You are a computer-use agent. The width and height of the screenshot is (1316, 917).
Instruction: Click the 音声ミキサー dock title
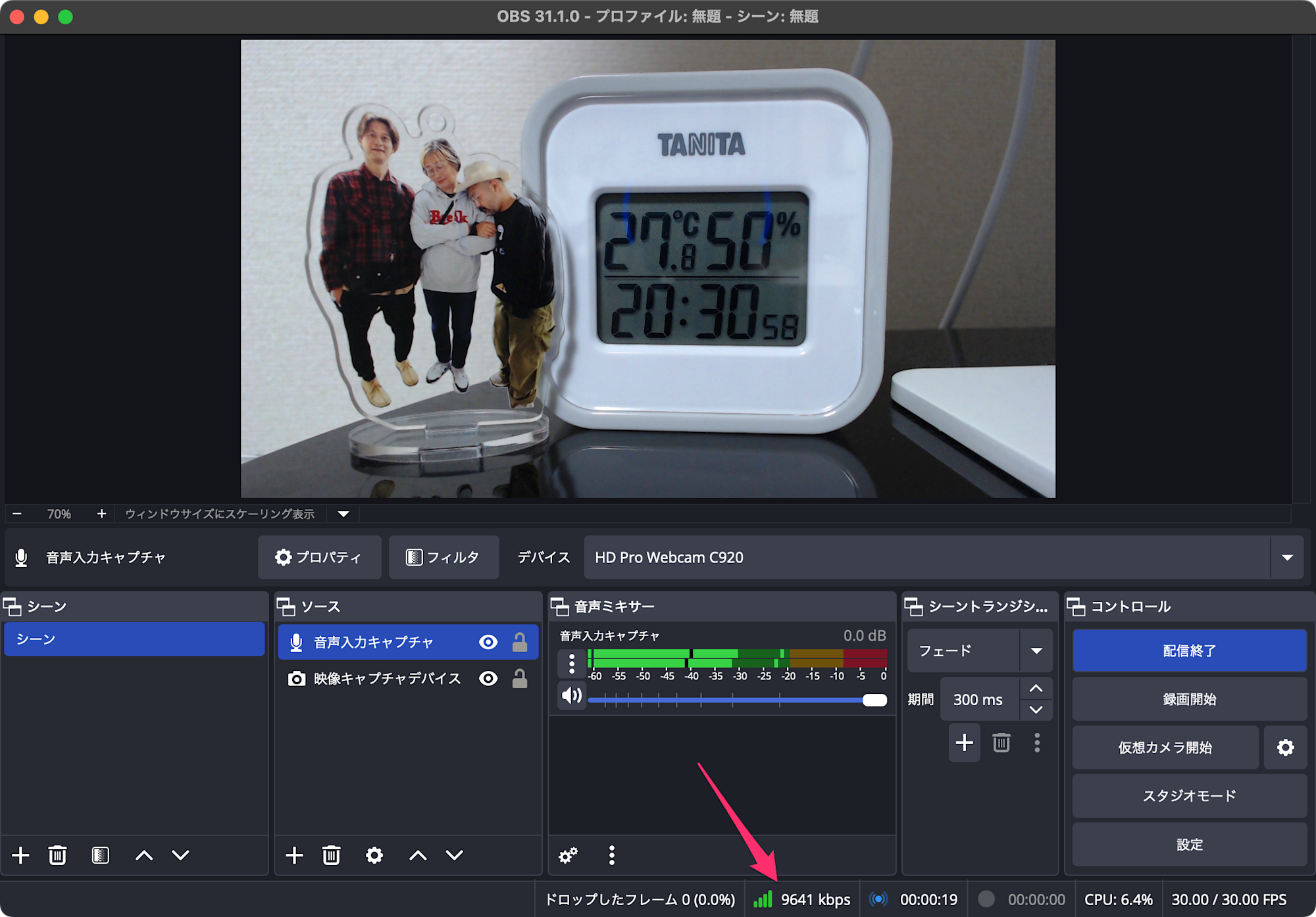pos(615,606)
